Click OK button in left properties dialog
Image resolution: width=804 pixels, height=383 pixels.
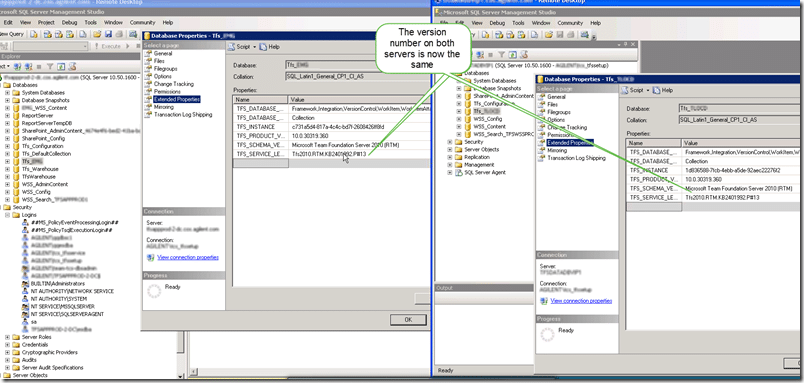(408, 319)
